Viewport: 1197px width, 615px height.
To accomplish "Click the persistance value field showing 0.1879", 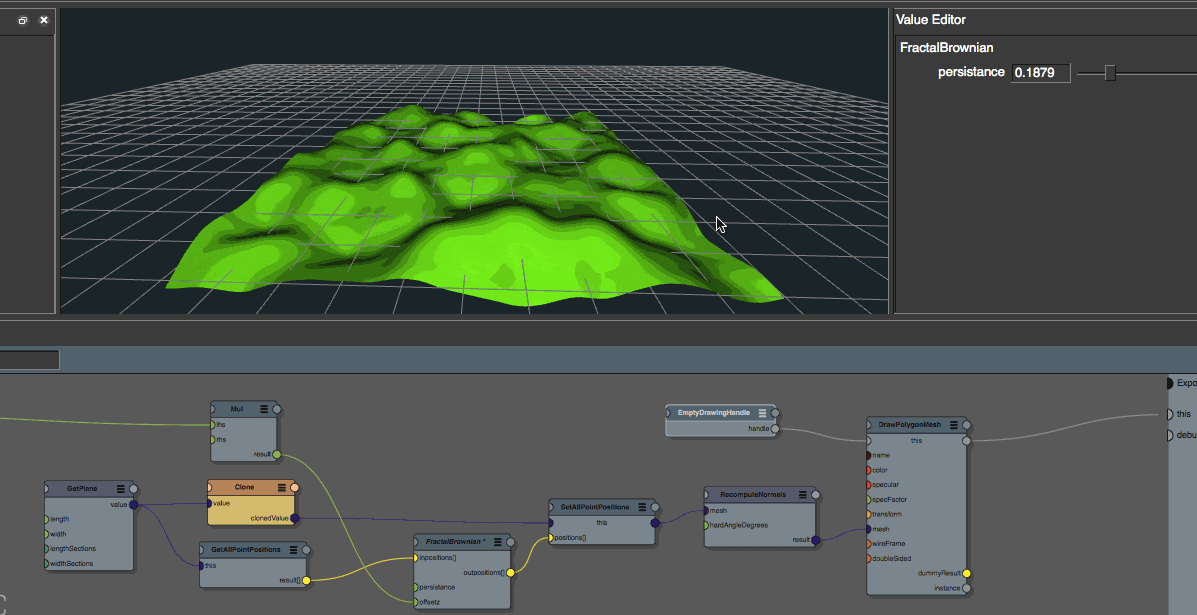I will [x=1041, y=72].
